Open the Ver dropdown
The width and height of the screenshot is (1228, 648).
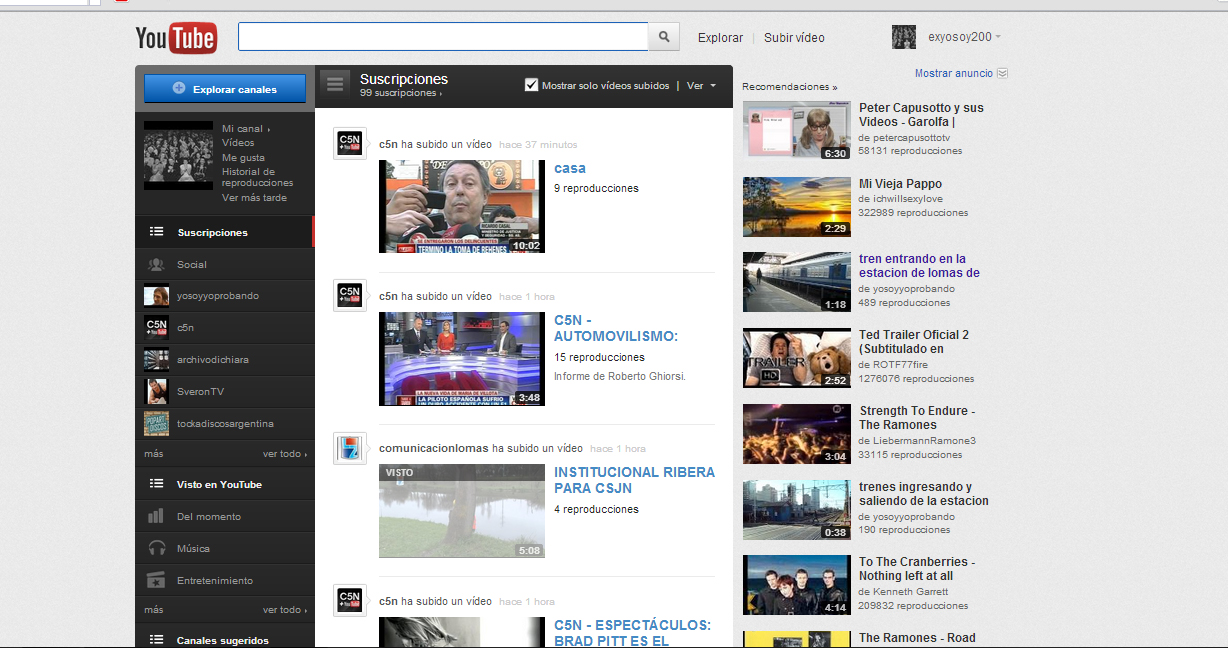click(701, 86)
